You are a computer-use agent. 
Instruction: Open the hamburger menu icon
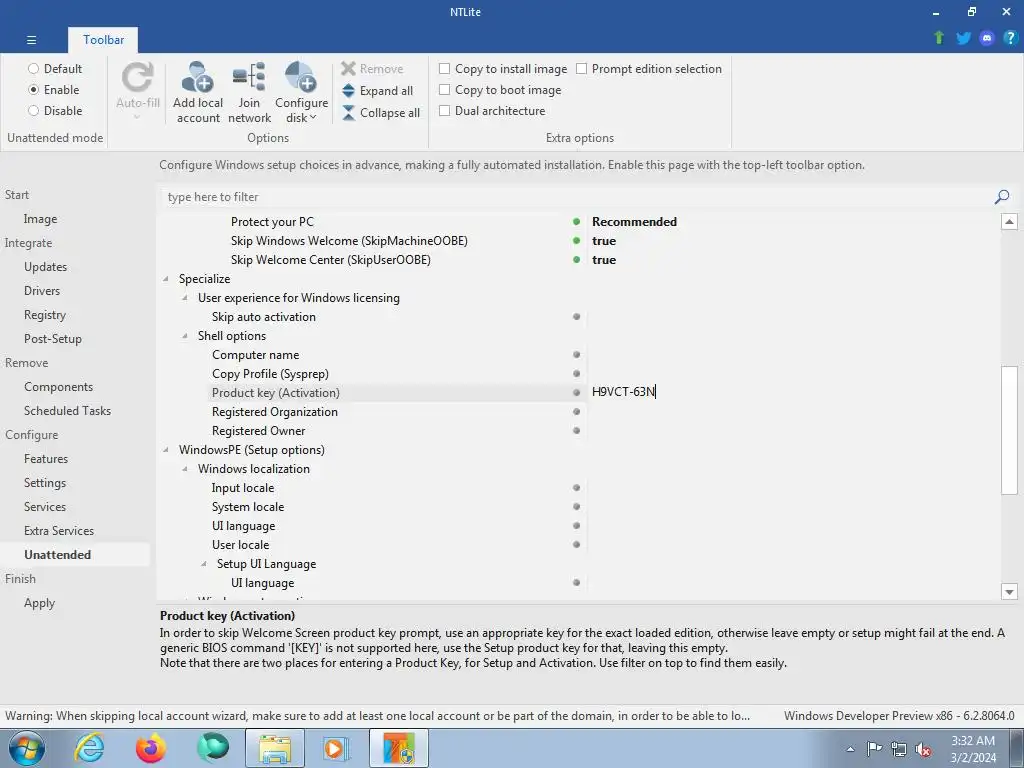pos(31,40)
